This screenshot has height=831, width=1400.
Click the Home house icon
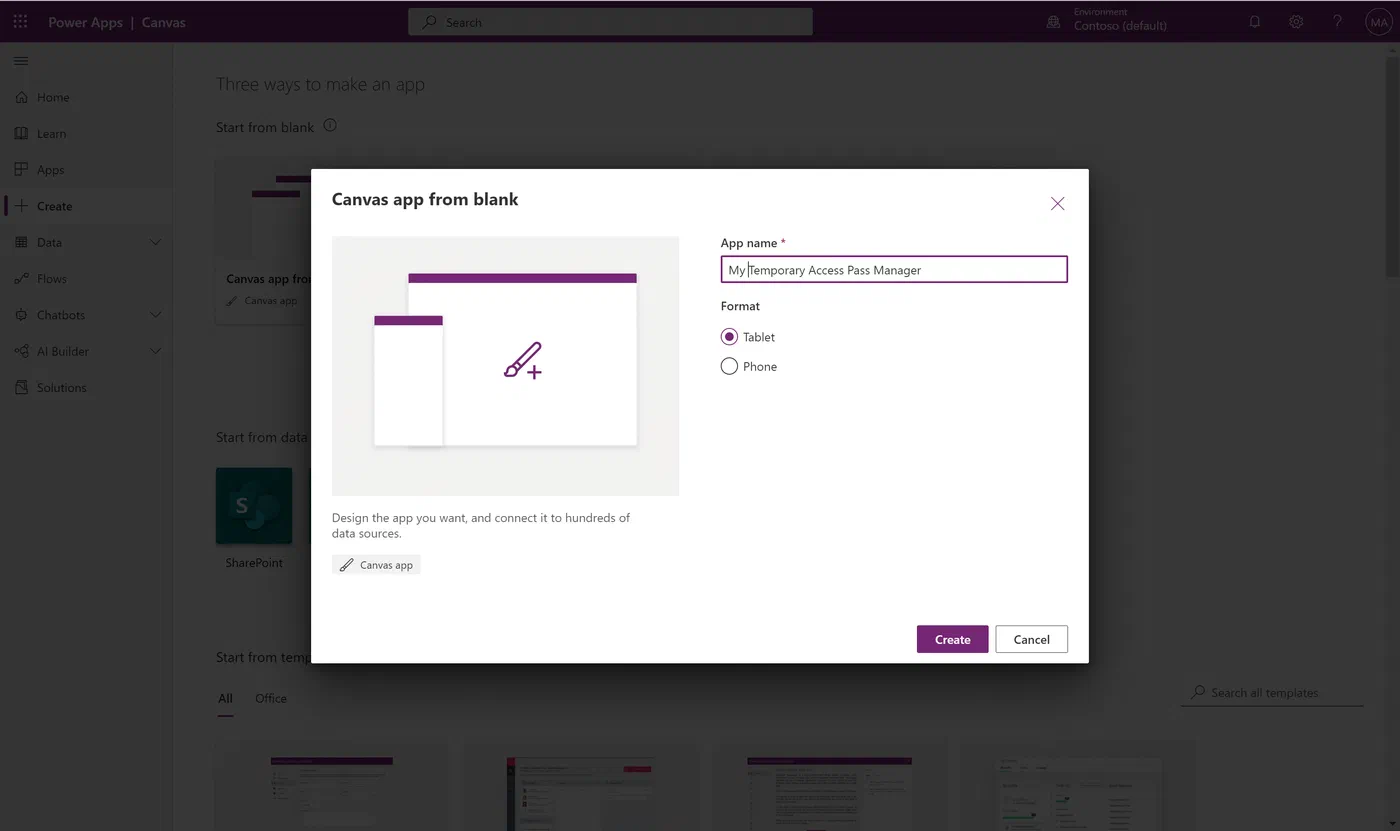point(21,97)
